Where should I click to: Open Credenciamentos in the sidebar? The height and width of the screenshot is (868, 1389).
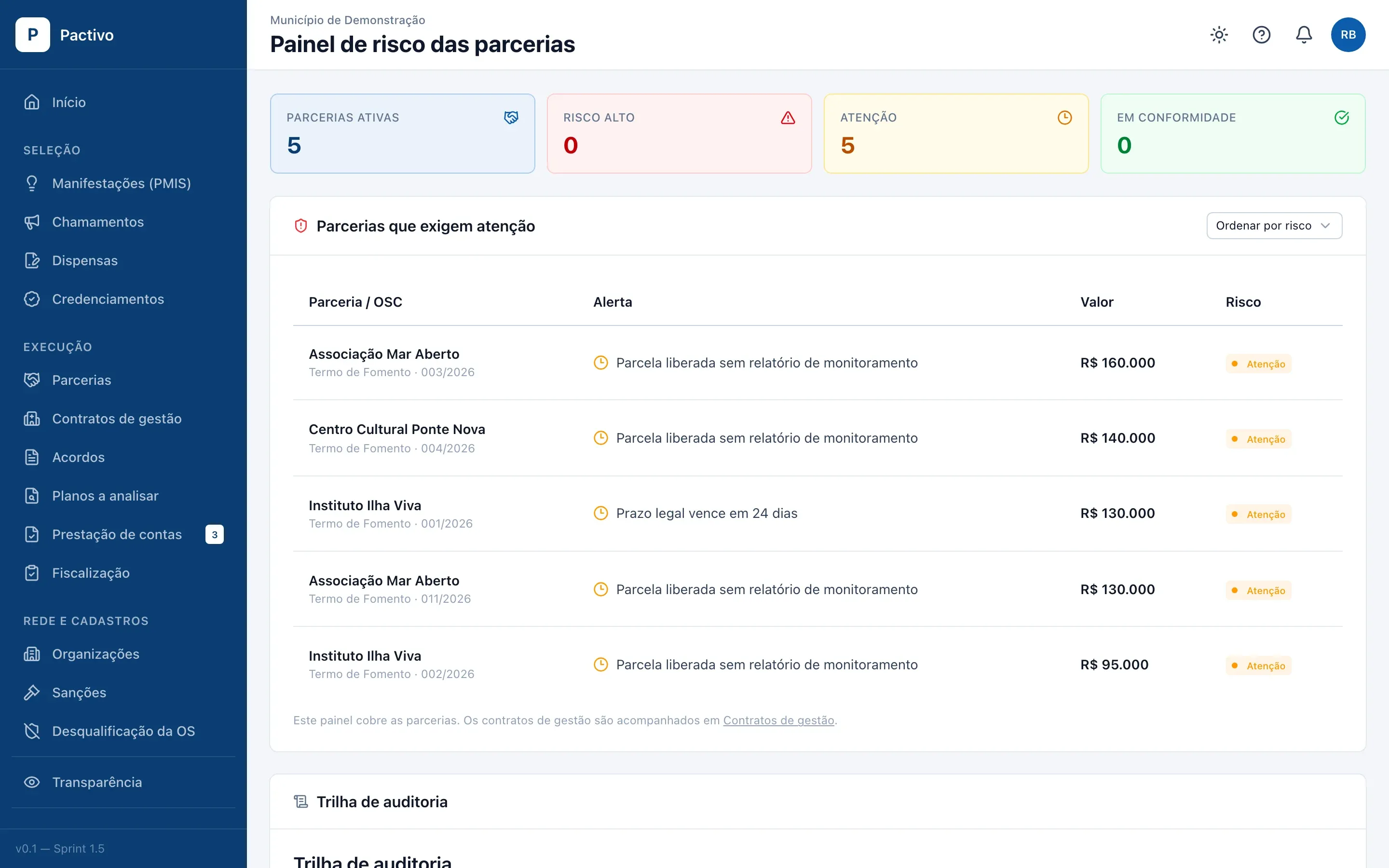(123, 299)
